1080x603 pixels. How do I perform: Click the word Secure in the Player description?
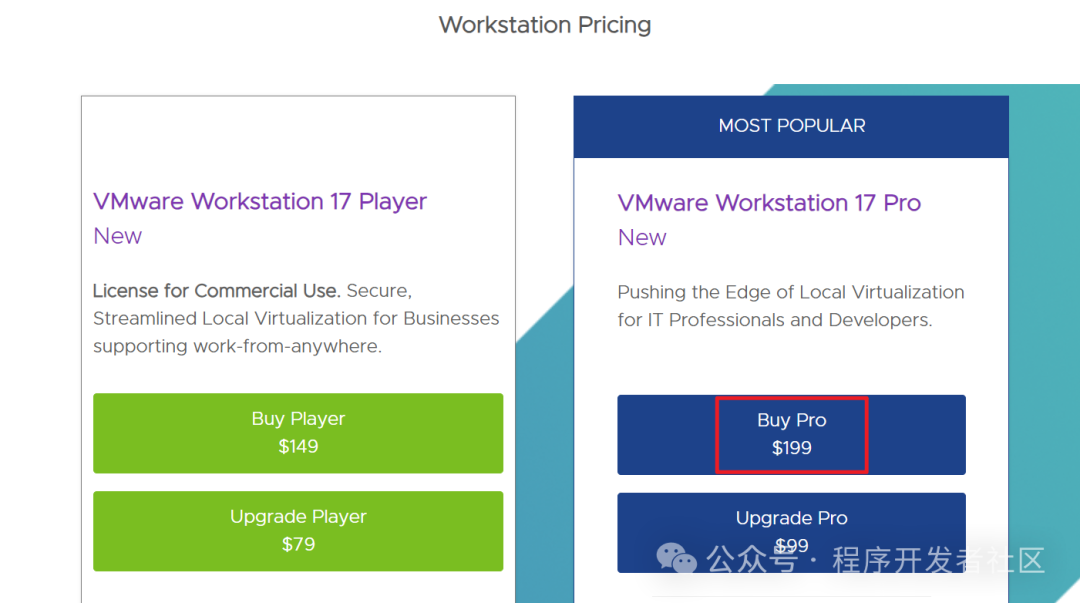pyautogui.click(x=378, y=291)
